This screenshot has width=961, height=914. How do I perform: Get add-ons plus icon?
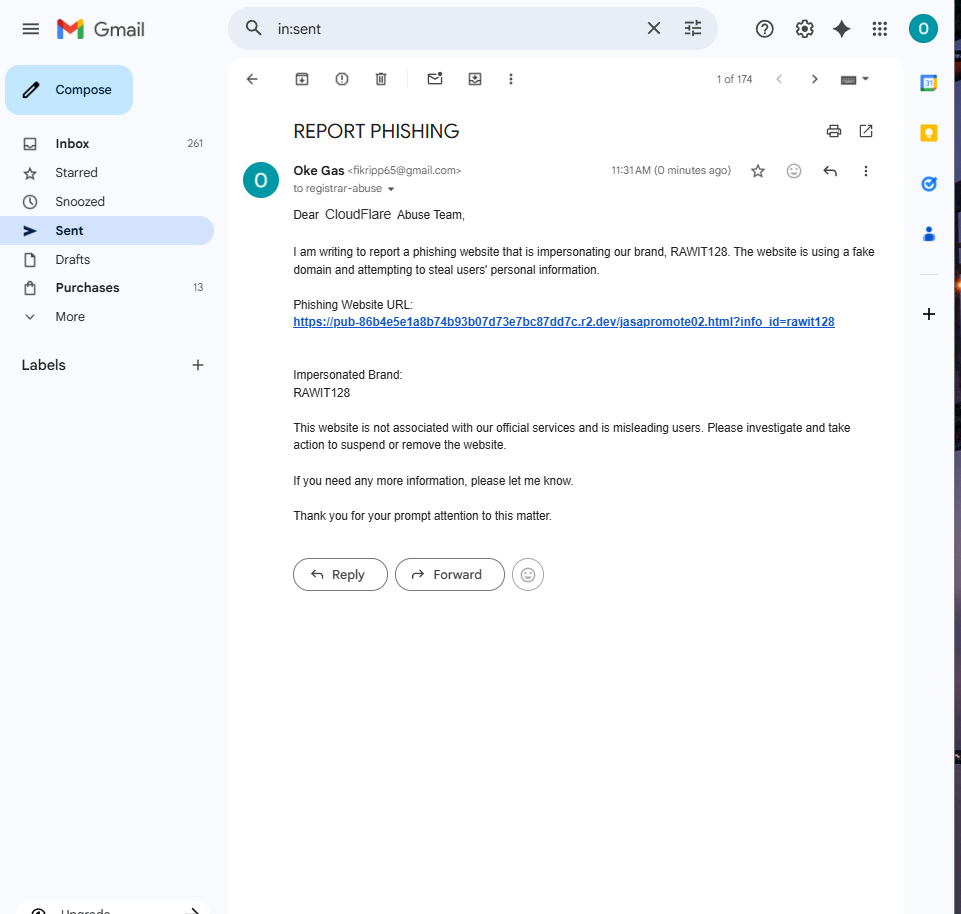[929, 314]
